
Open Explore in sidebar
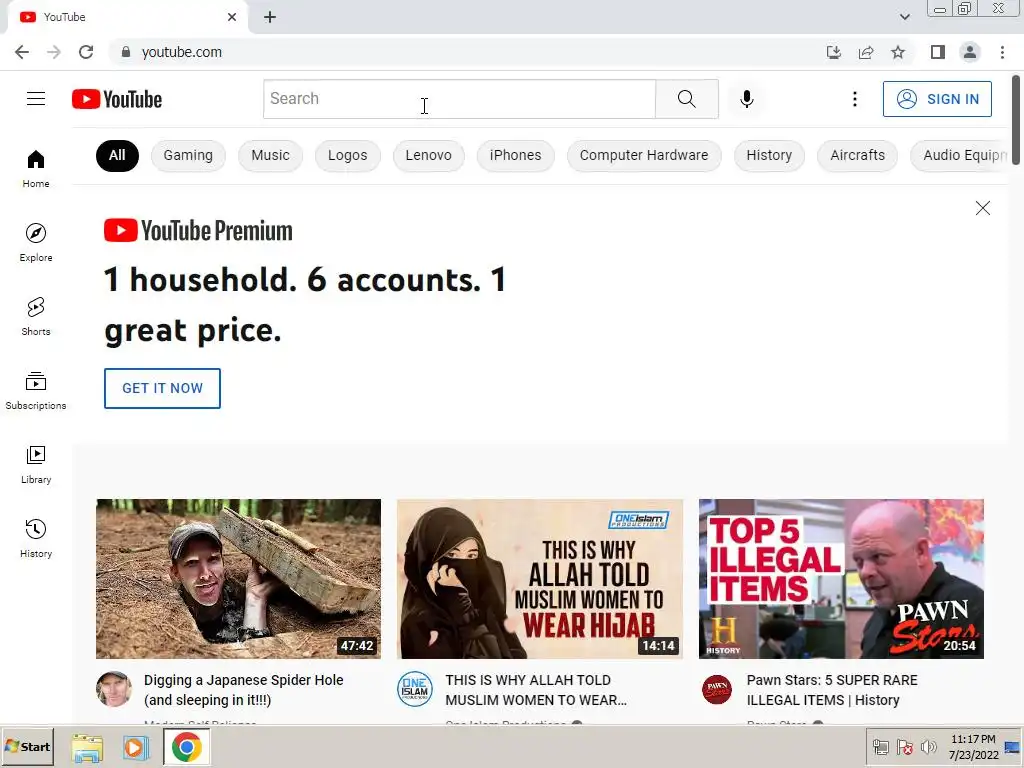[x=36, y=242]
